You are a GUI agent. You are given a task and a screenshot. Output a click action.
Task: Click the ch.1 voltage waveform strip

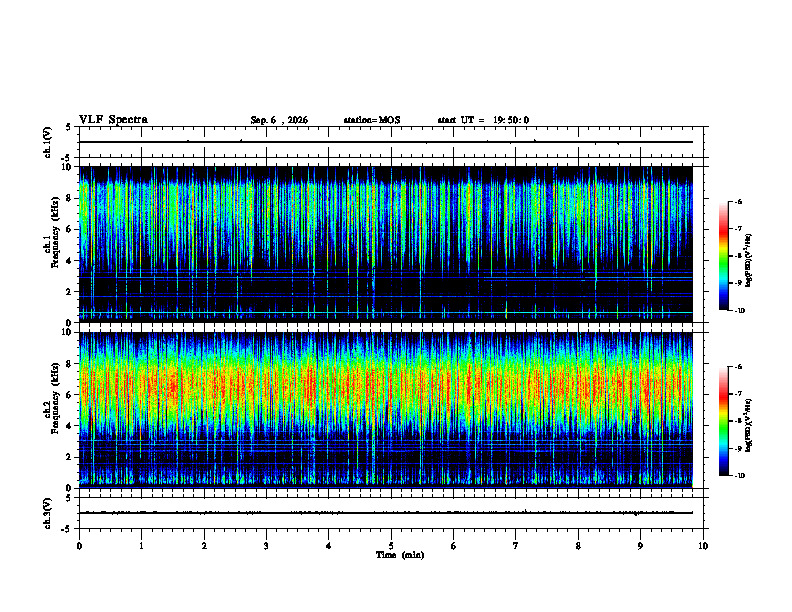point(393,142)
